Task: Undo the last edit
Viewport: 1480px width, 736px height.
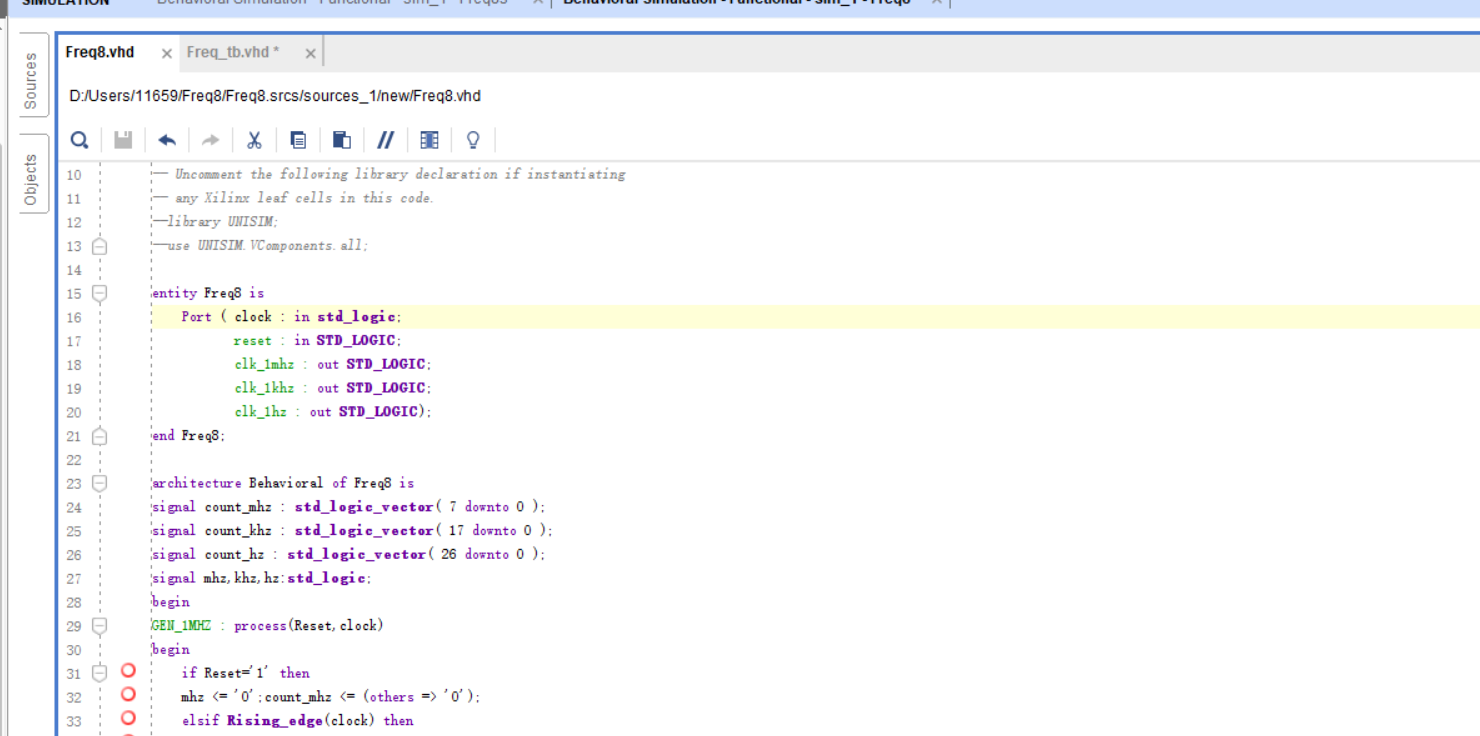Action: point(167,140)
